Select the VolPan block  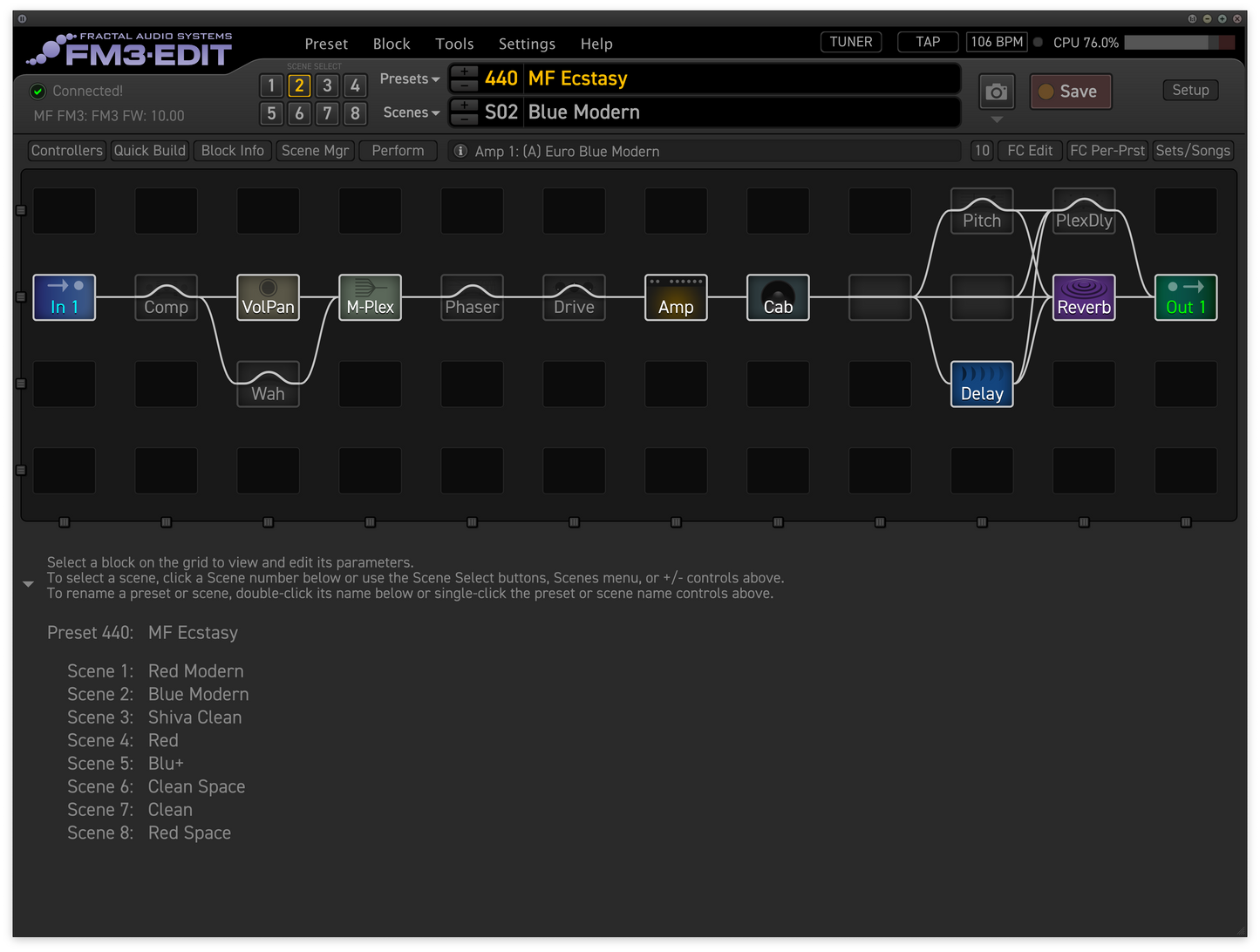pos(268,297)
